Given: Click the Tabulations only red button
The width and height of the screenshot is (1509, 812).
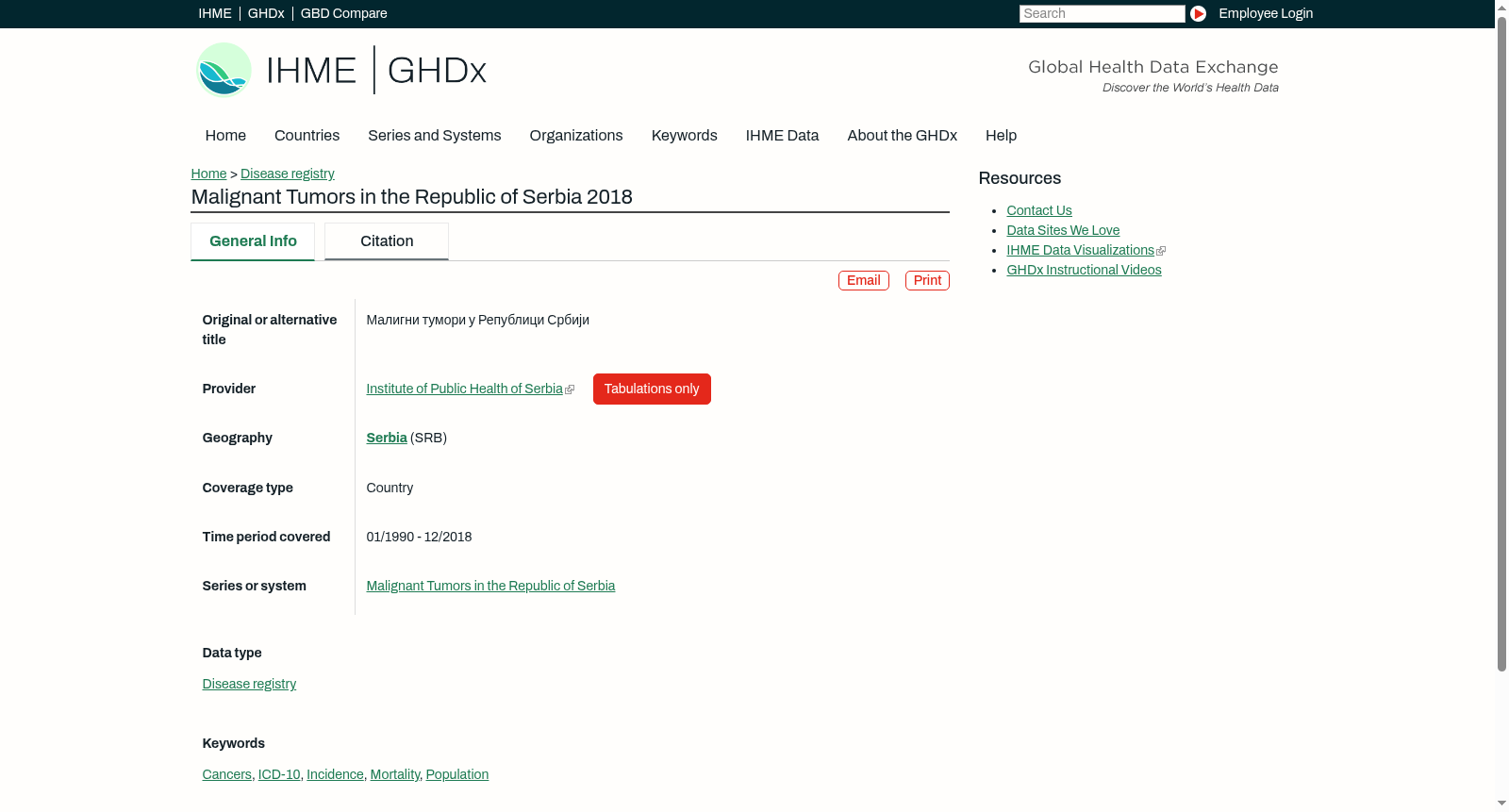Looking at the screenshot, I should point(652,389).
